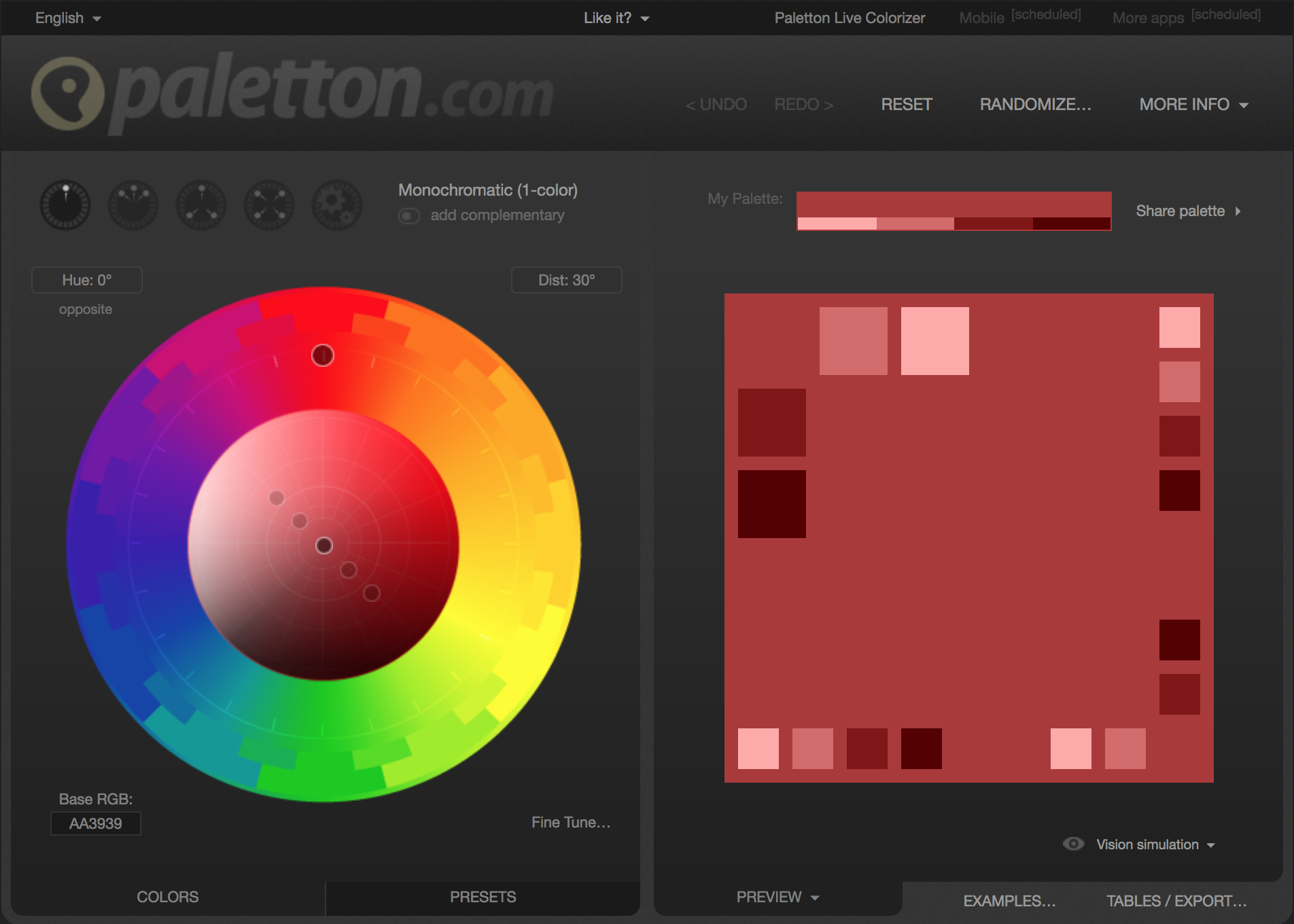Select the Tetrad 4-color scheme icon

coord(269,205)
